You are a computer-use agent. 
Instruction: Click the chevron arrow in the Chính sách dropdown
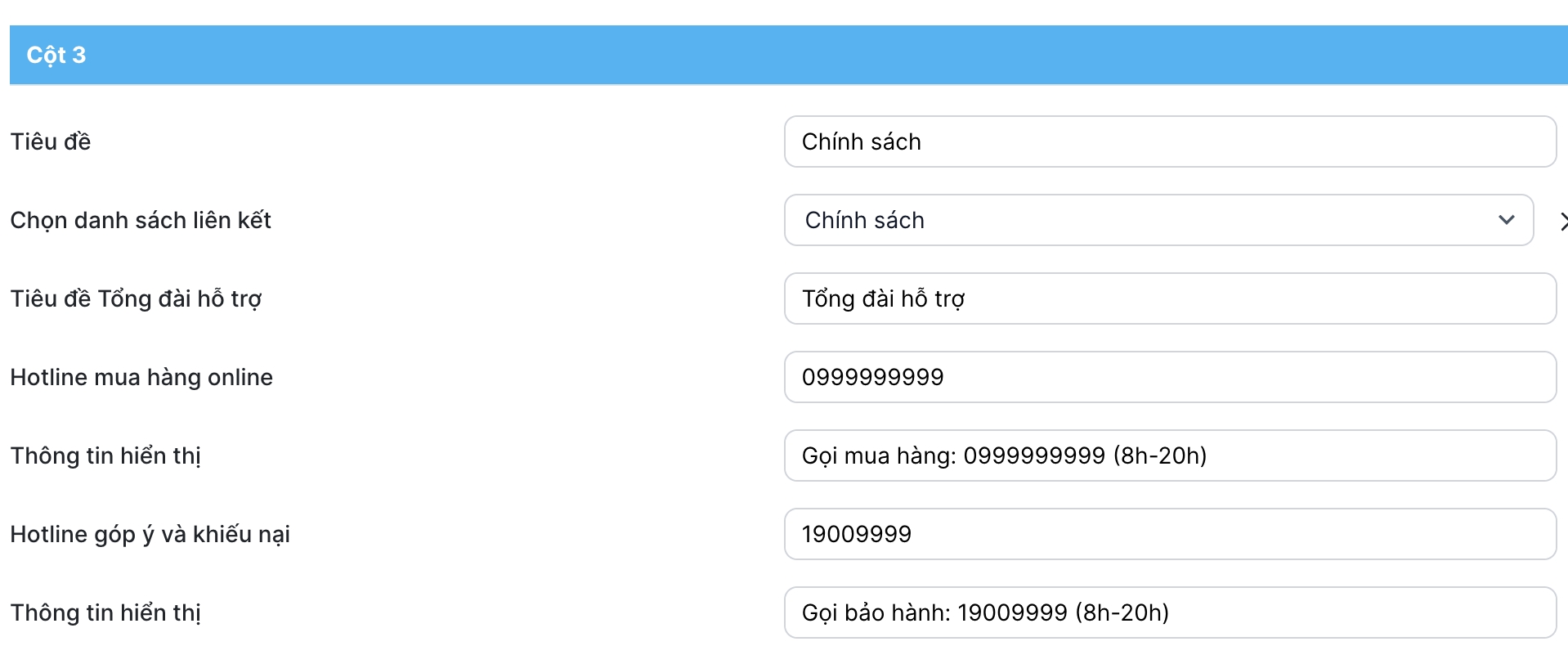pos(1506,220)
